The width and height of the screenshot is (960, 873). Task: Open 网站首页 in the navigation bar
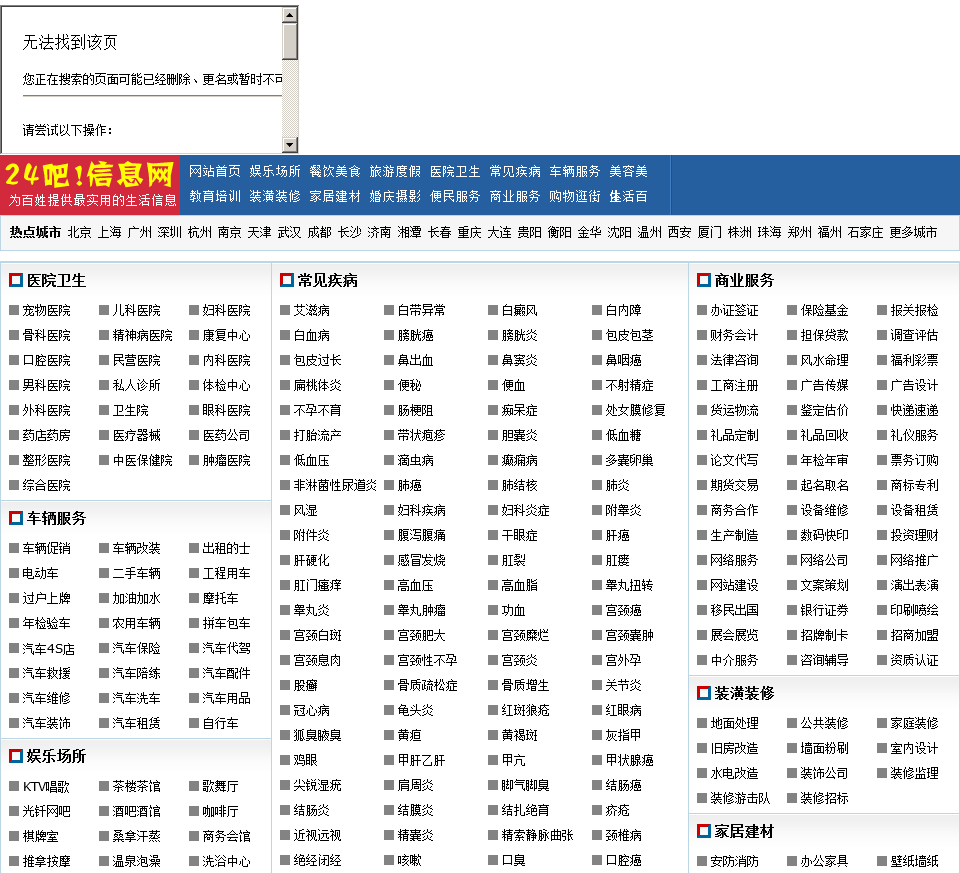pos(214,171)
